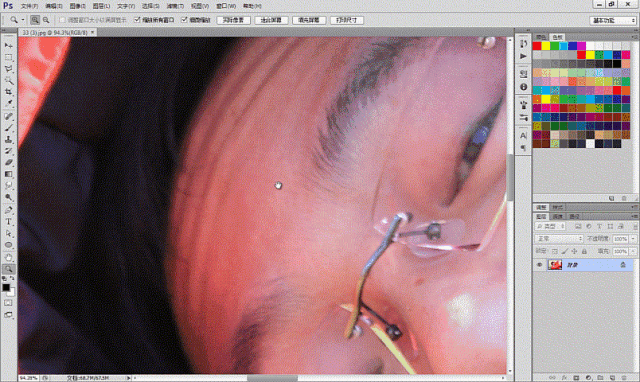The height and width of the screenshot is (382, 640).
Task: Select the Pen tool
Action: [x=9, y=211]
